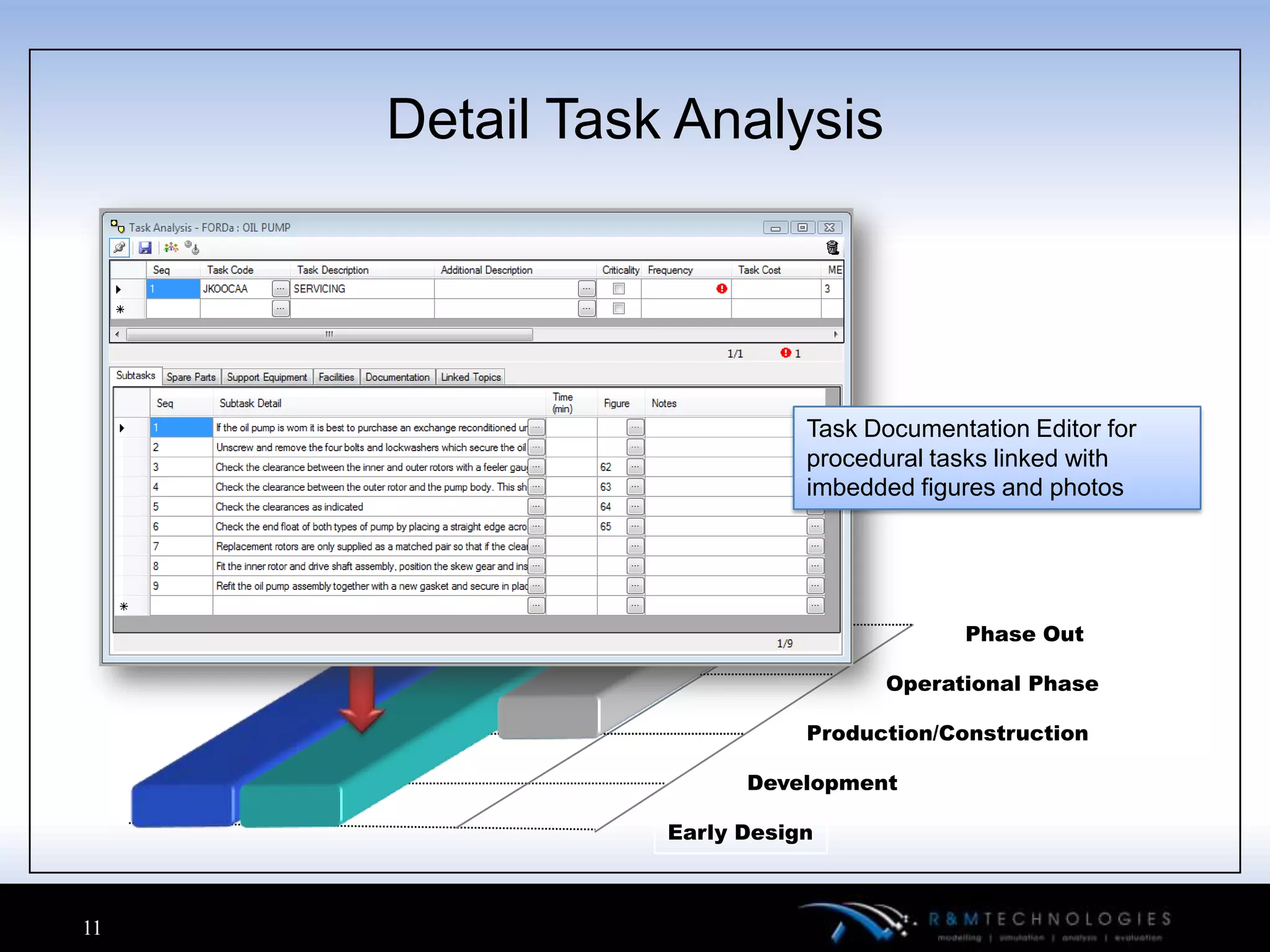This screenshot has height=952, width=1270.
Task: Open figure picker for figure 65
Action: [x=636, y=527]
